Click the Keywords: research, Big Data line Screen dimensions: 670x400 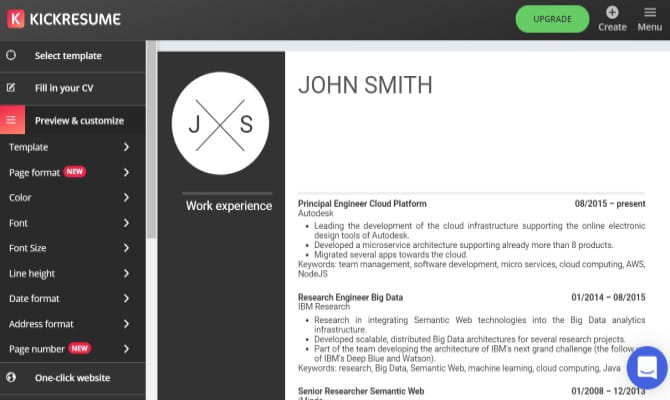(459, 368)
